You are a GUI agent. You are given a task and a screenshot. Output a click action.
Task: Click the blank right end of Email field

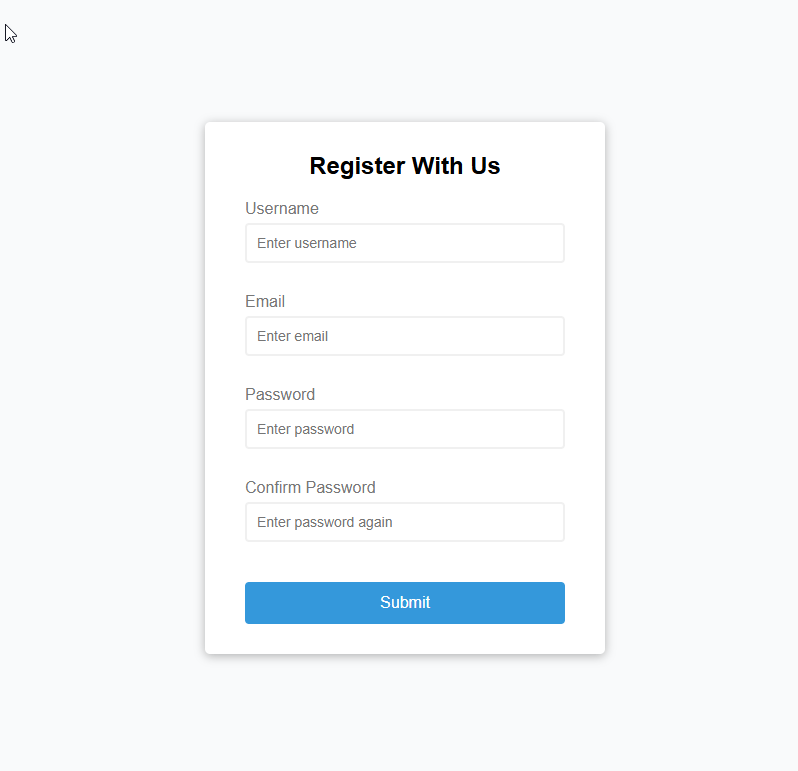pos(530,336)
